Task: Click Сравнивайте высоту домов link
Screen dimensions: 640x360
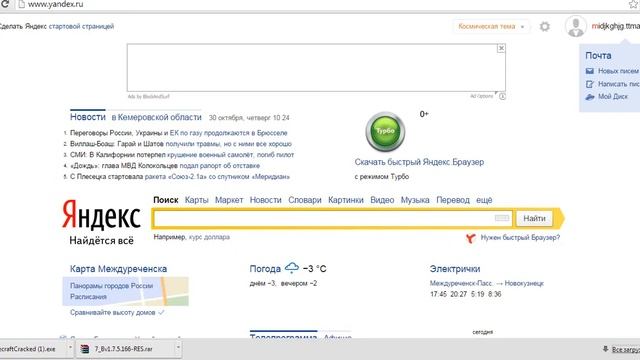Action: tap(113, 313)
